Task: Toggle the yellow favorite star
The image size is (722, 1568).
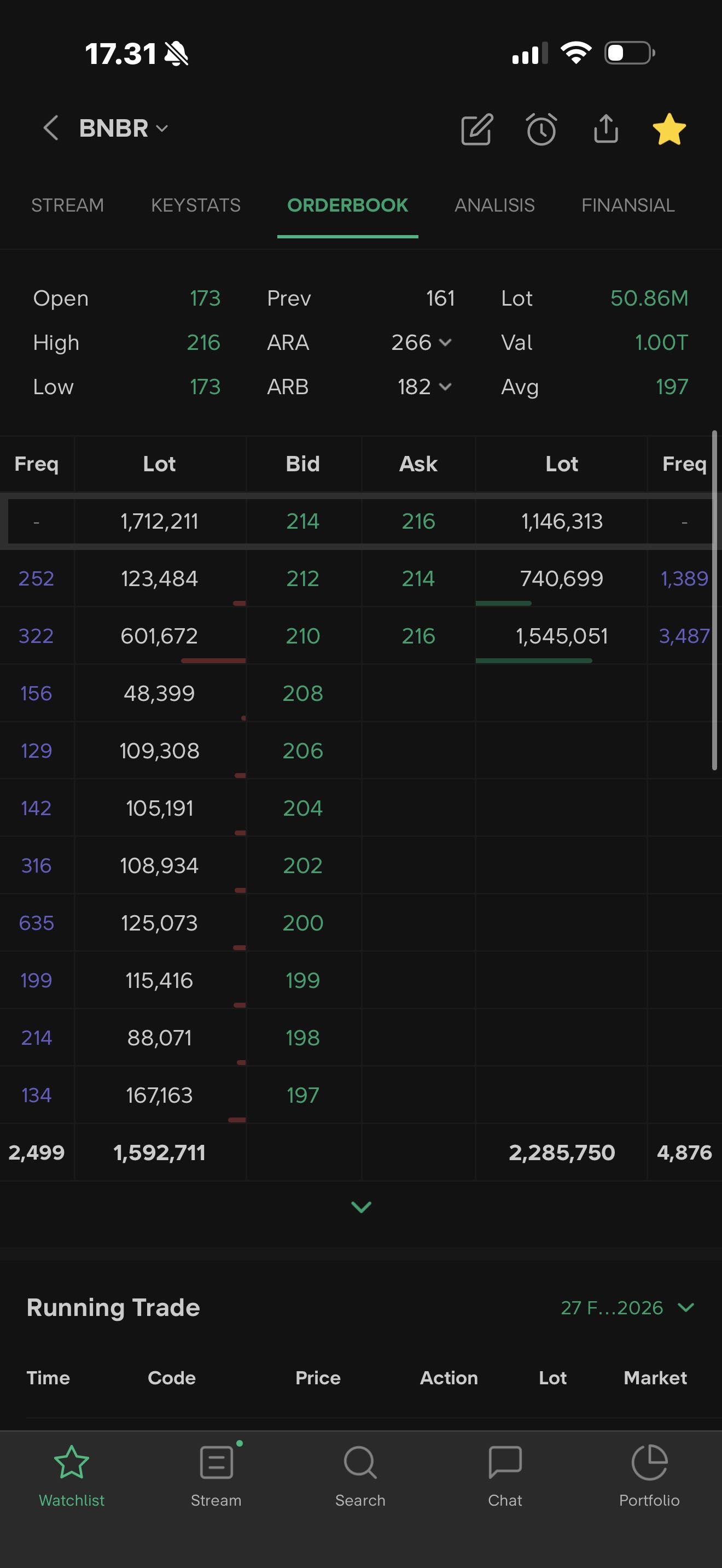Action: coord(668,129)
